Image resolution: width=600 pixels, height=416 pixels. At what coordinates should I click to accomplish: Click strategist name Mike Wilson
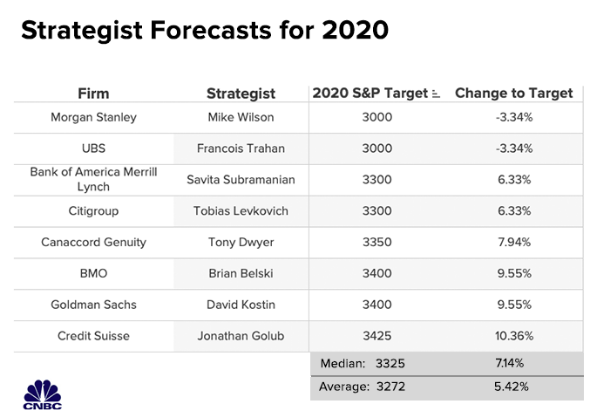point(241,117)
